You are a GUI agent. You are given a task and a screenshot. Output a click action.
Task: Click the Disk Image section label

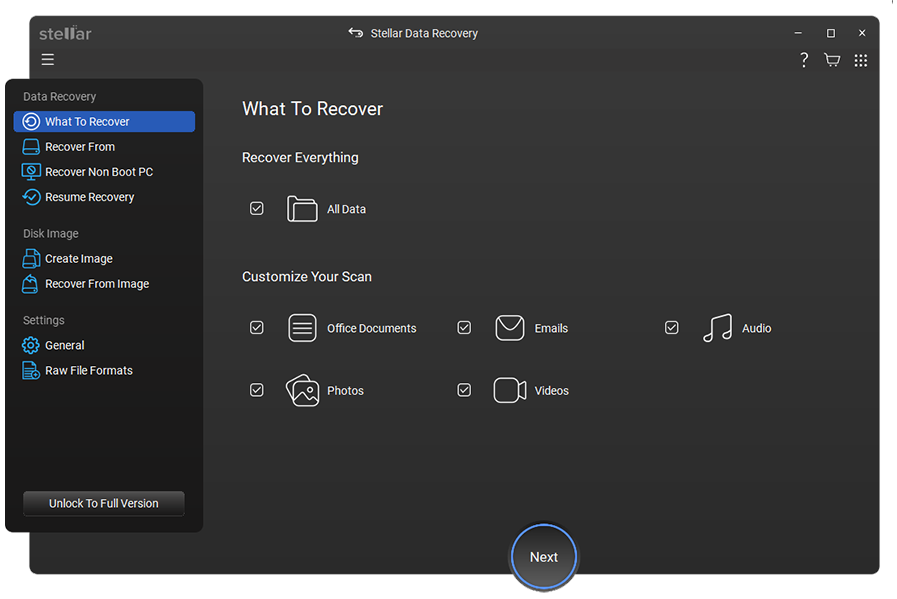coord(50,233)
